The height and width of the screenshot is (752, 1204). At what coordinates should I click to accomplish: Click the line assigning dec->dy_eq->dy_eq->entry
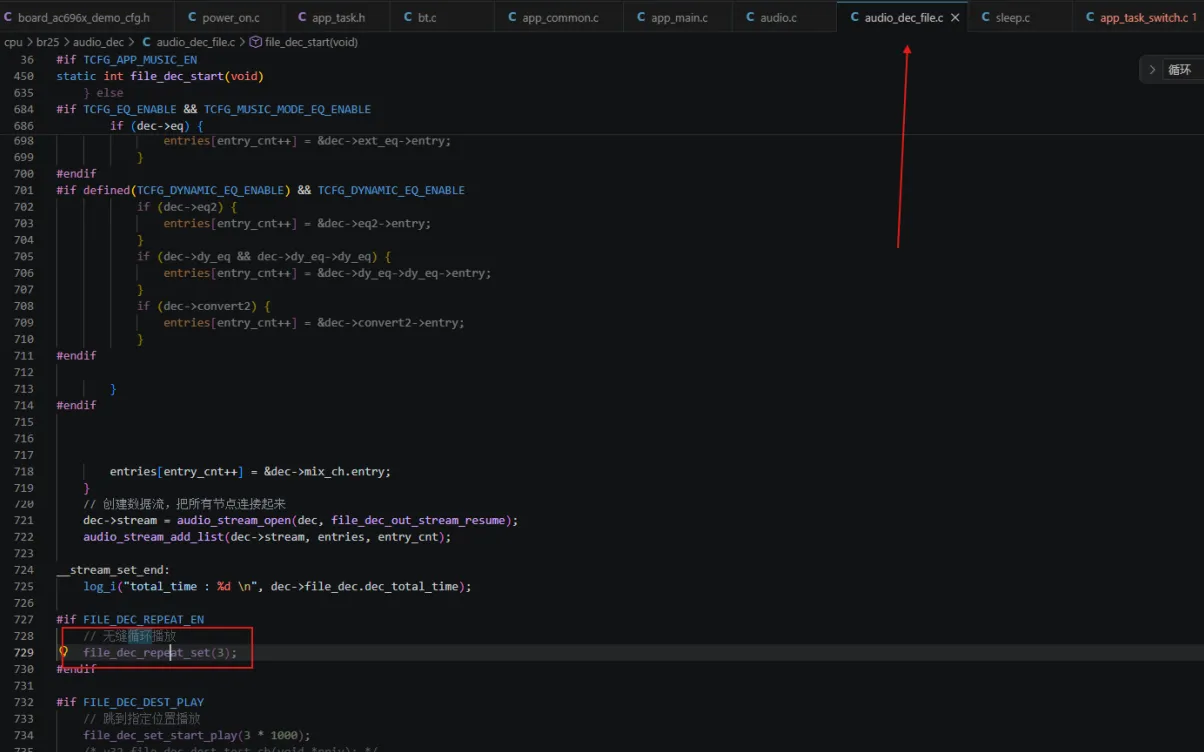click(327, 273)
